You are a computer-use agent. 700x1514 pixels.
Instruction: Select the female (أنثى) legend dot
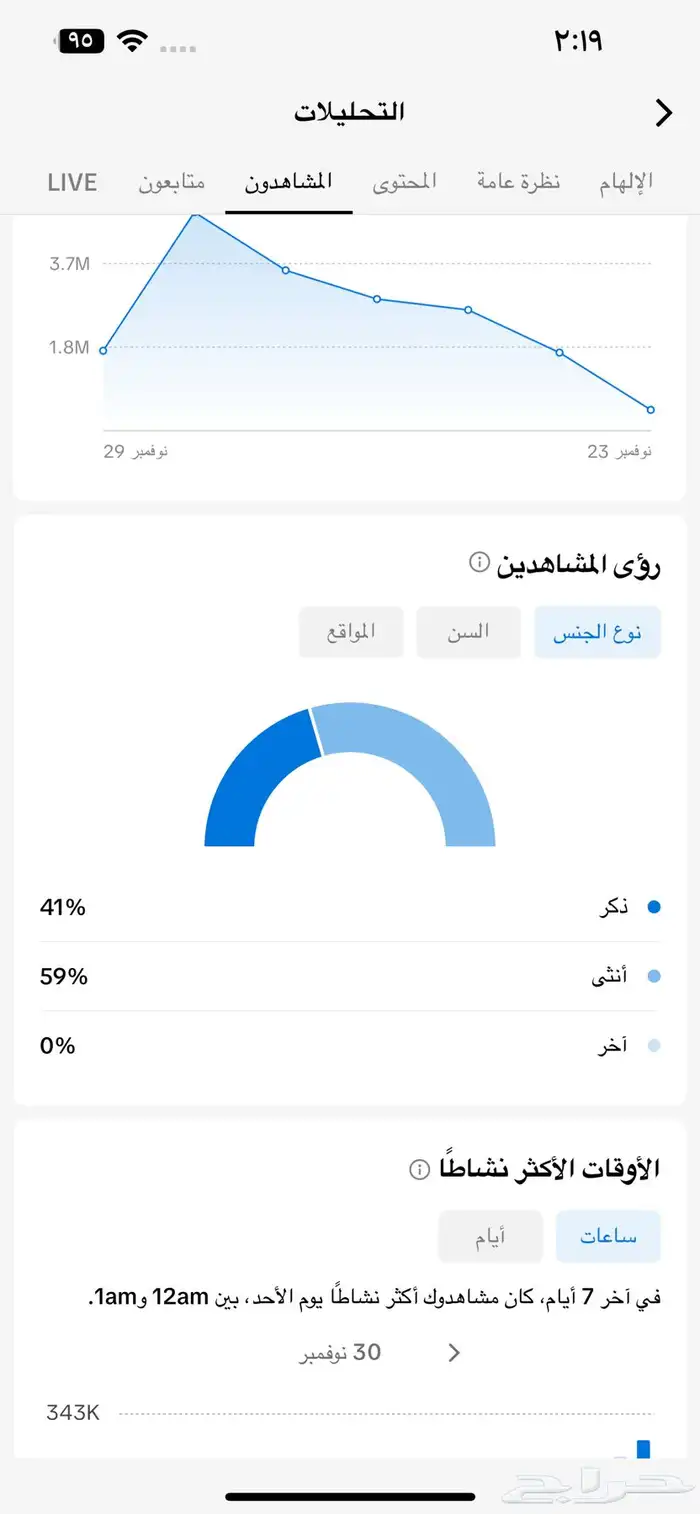click(x=652, y=976)
